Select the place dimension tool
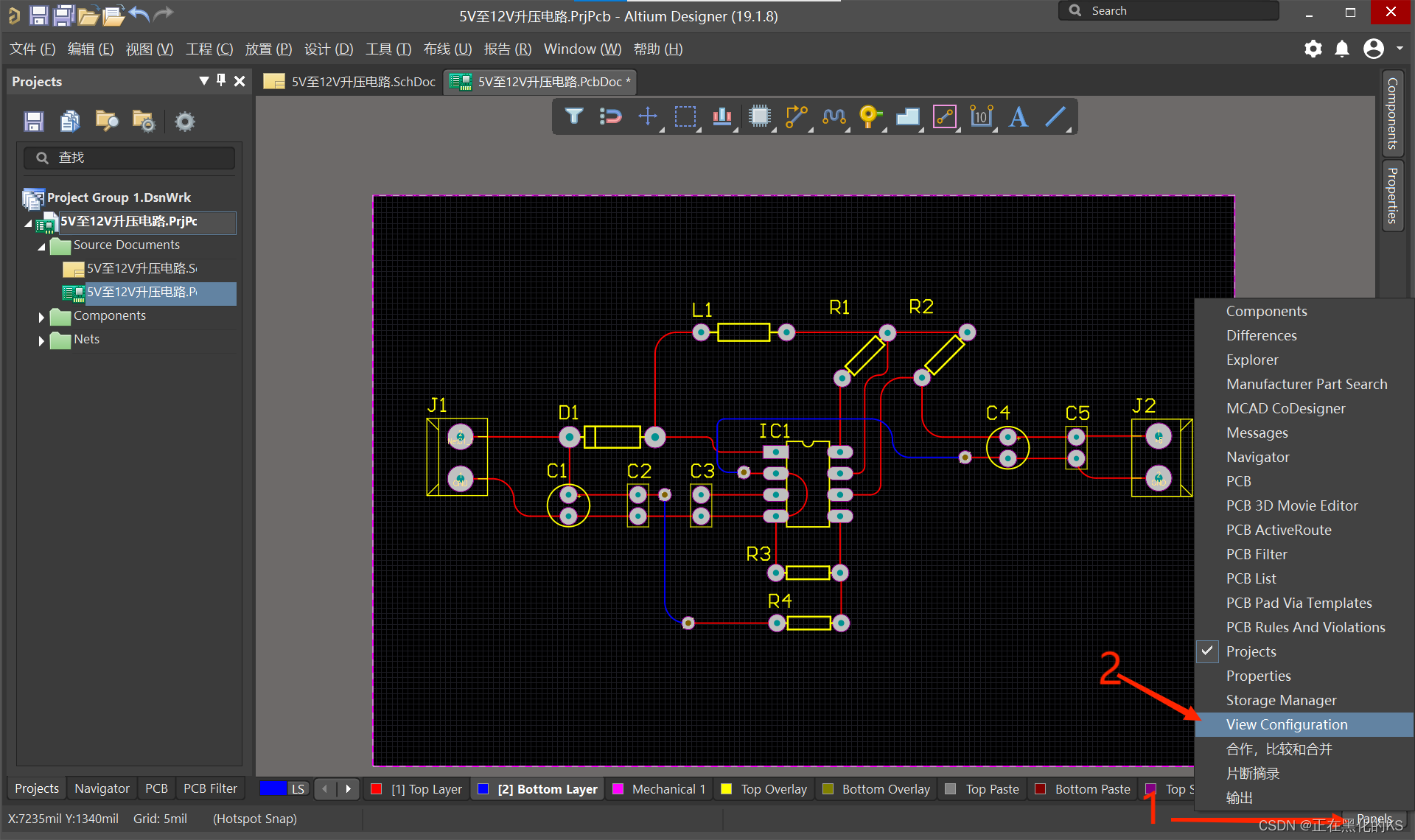The width and height of the screenshot is (1415, 840). coord(981,116)
